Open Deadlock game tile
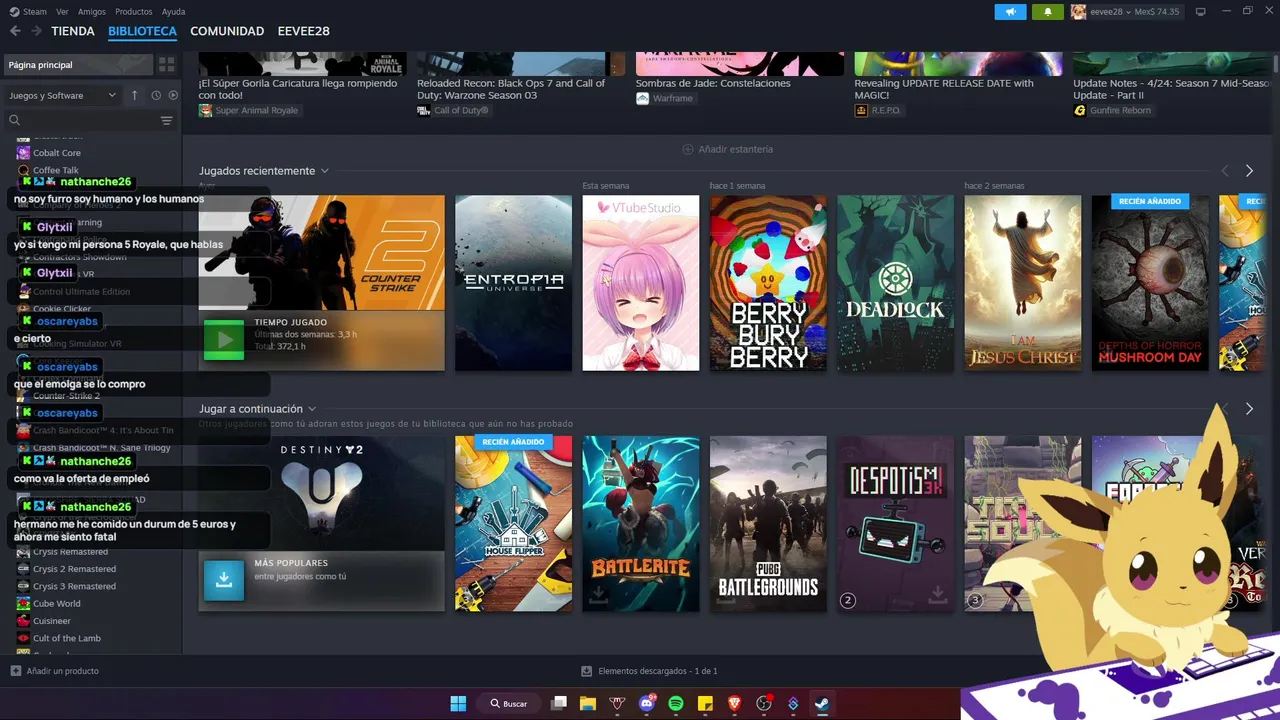This screenshot has width=1280, height=720. coord(895,283)
